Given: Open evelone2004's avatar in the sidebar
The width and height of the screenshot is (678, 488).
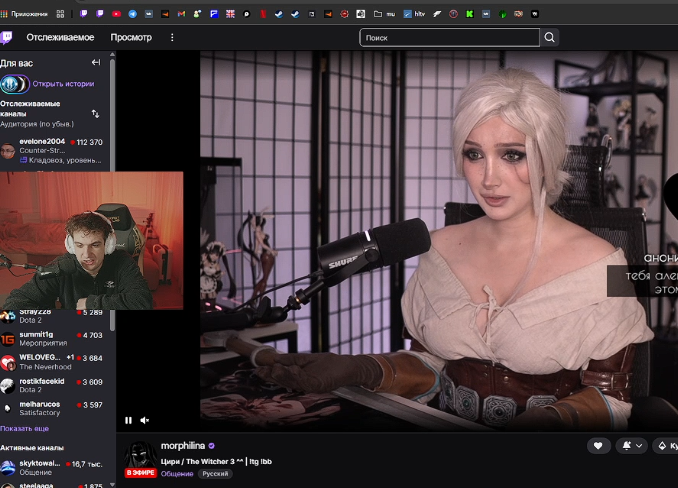Looking at the screenshot, I should tap(7, 151).
